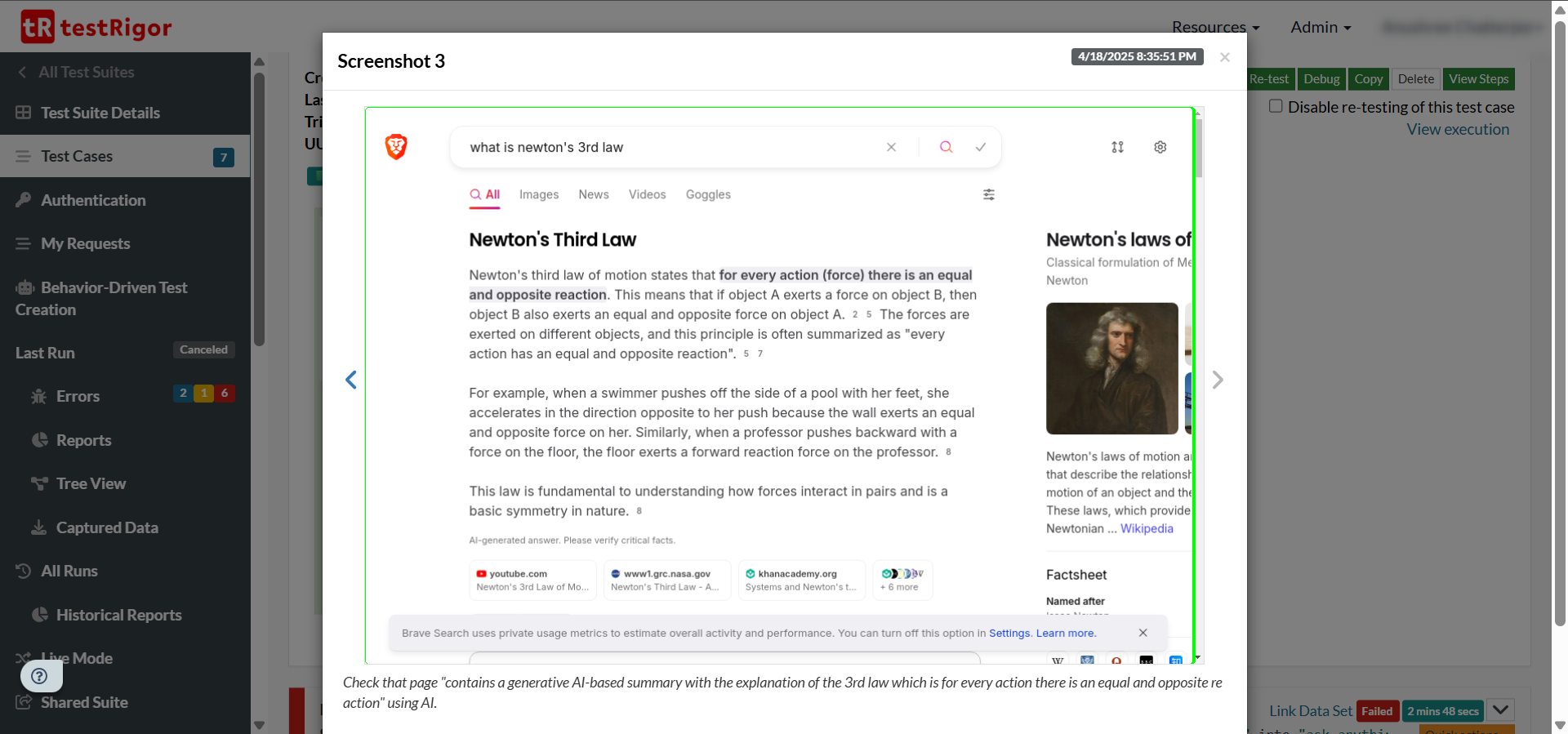Click the help question mark icon
Screen dimensions: 1568x734
coord(39,676)
